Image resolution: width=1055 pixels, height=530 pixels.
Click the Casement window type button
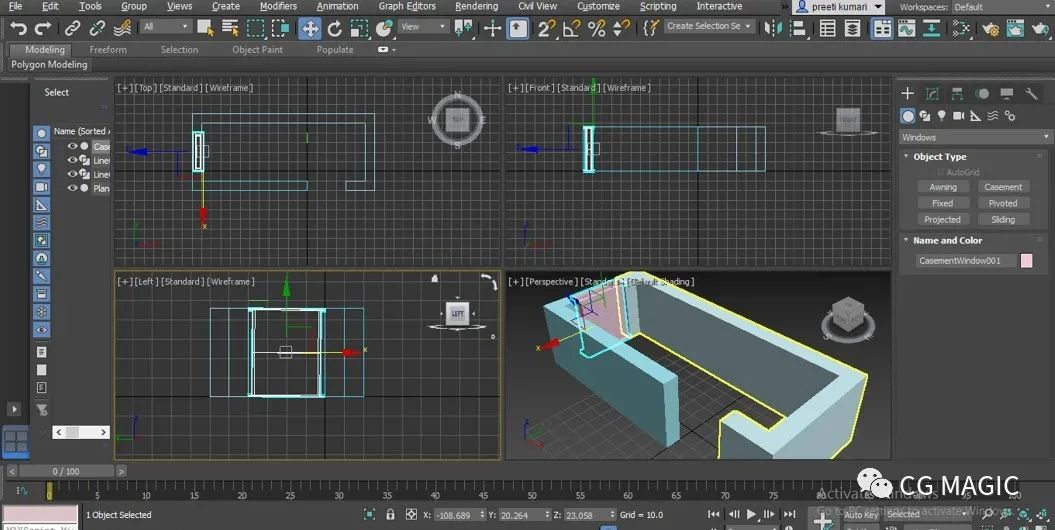click(1003, 187)
